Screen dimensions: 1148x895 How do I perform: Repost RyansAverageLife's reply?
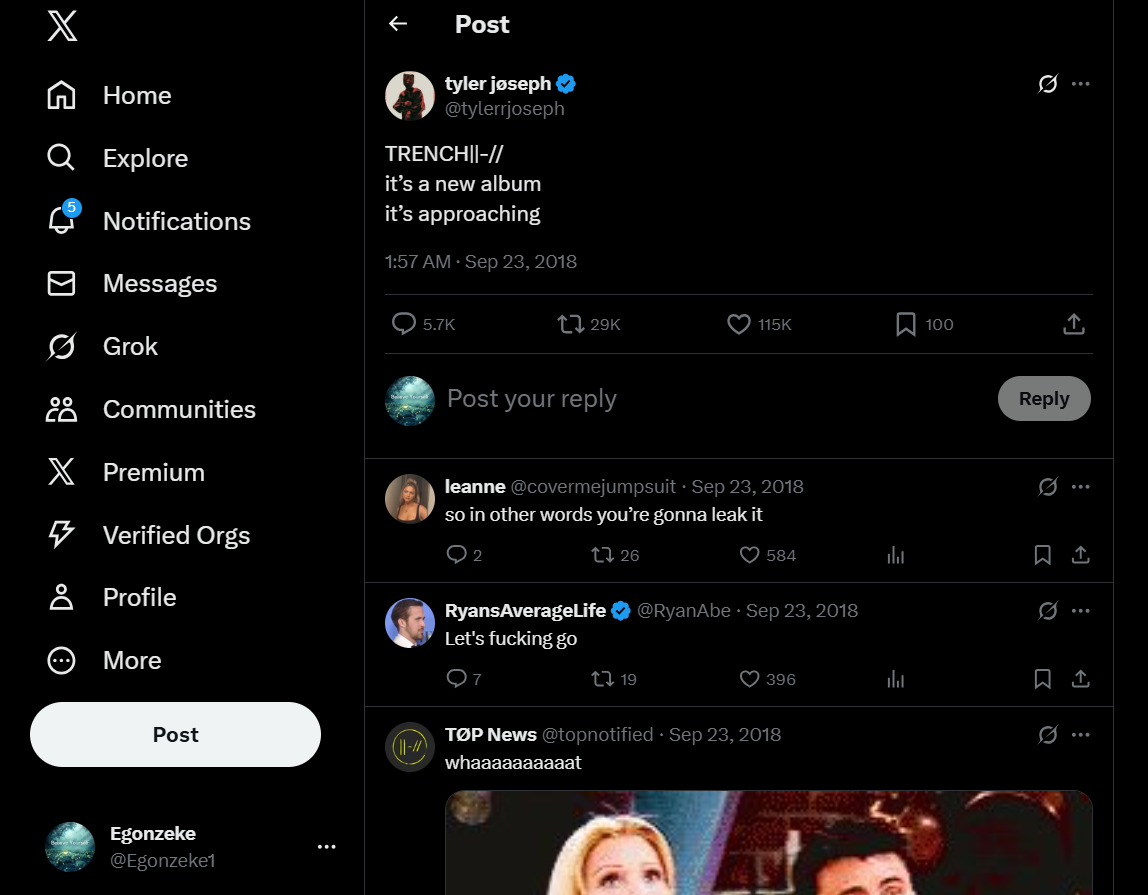point(602,679)
